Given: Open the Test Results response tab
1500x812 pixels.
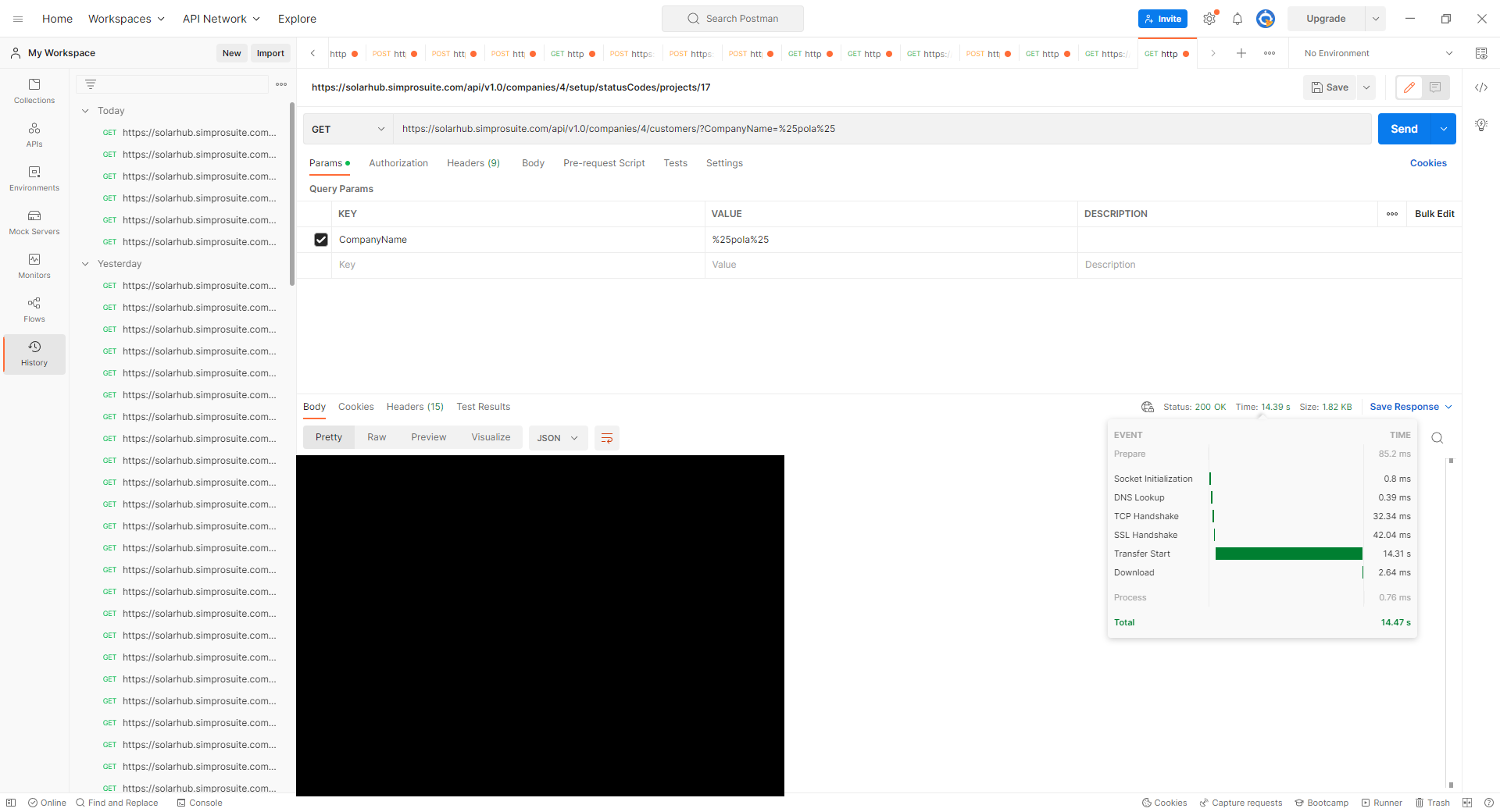Looking at the screenshot, I should [484, 407].
